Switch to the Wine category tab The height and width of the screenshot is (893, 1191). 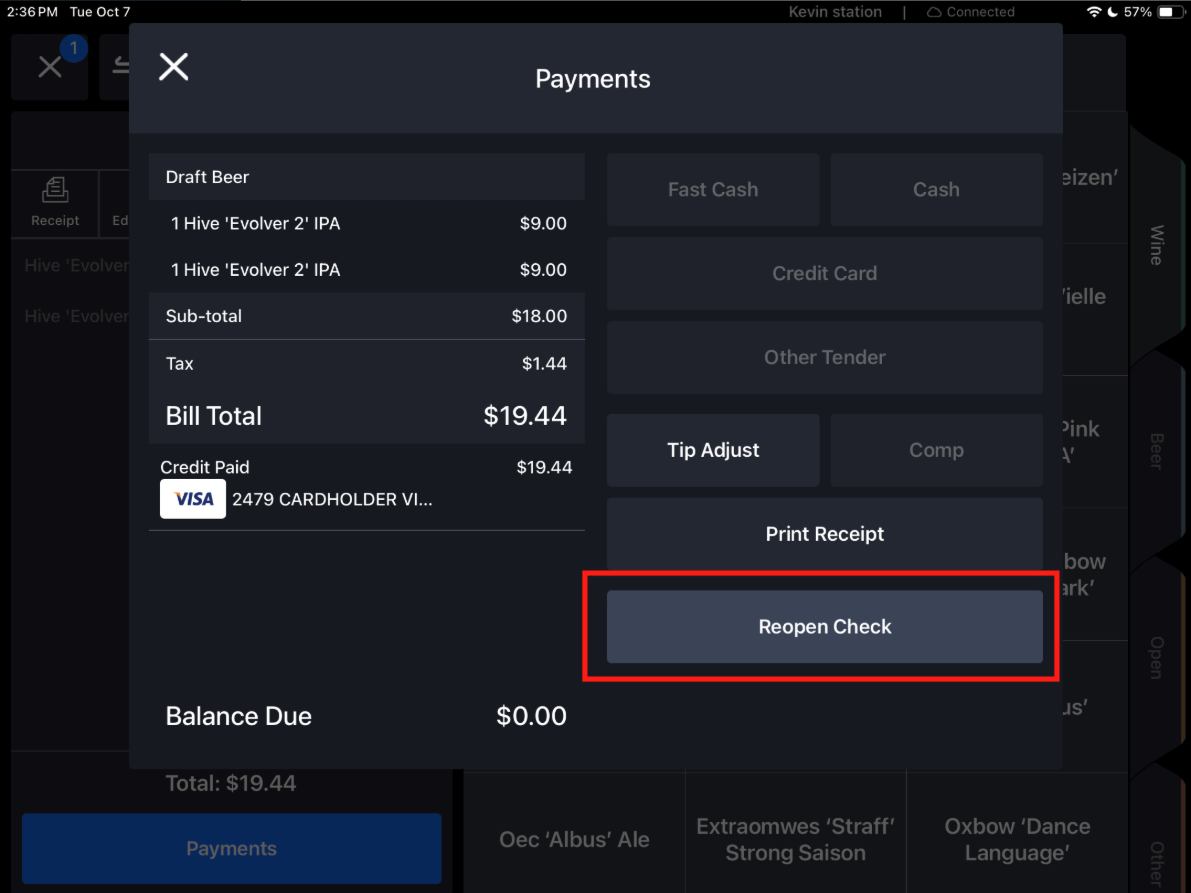pyautogui.click(x=1157, y=245)
